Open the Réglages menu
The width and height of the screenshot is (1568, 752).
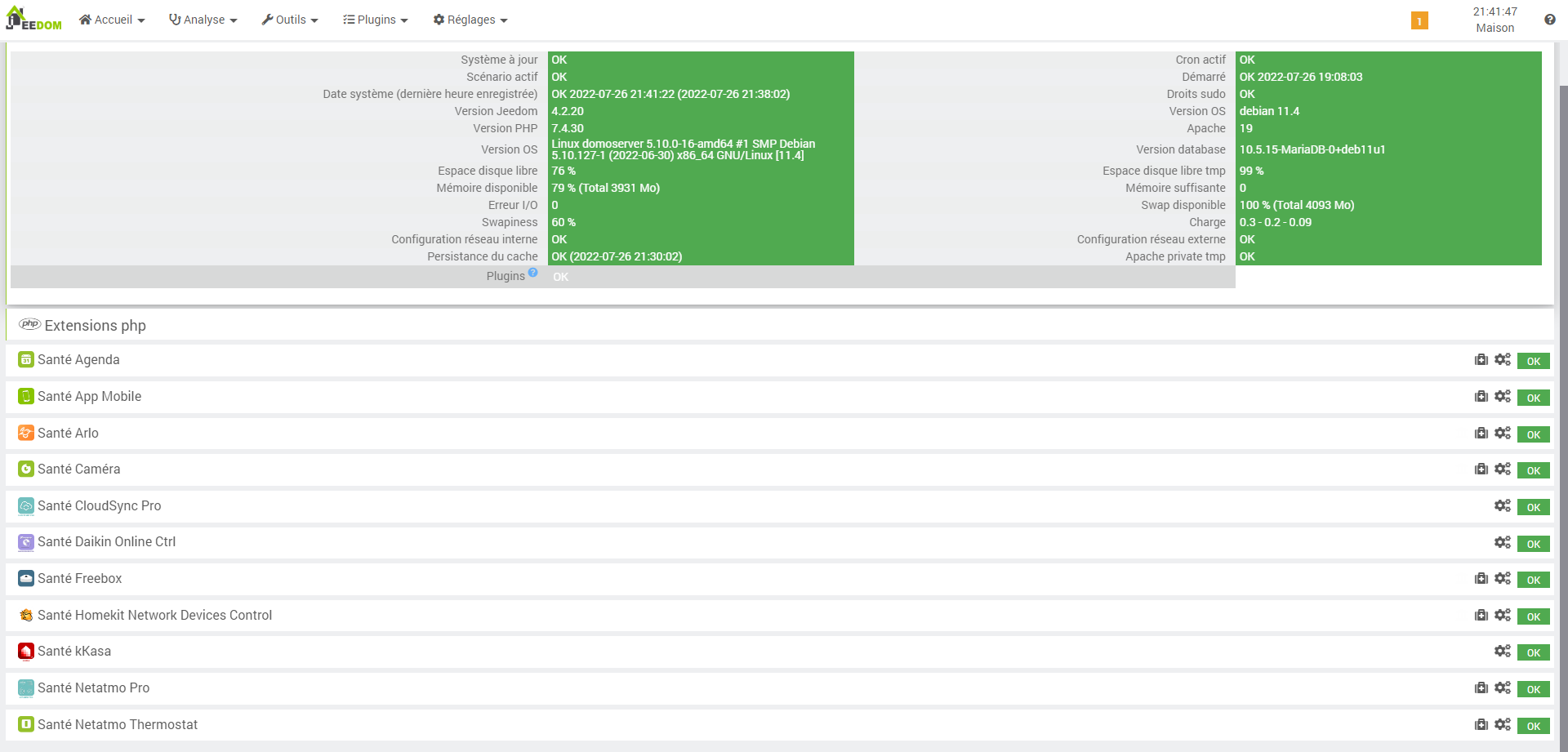pos(470,20)
